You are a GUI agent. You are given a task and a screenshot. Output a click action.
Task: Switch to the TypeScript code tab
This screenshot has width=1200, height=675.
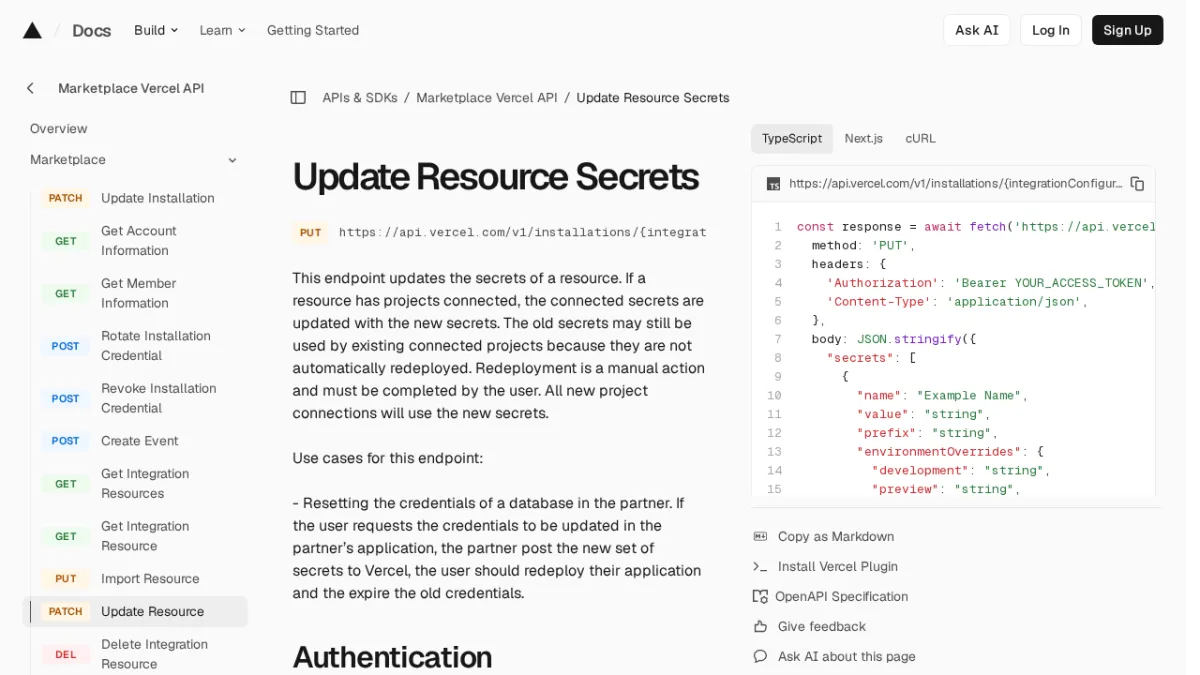792,139
